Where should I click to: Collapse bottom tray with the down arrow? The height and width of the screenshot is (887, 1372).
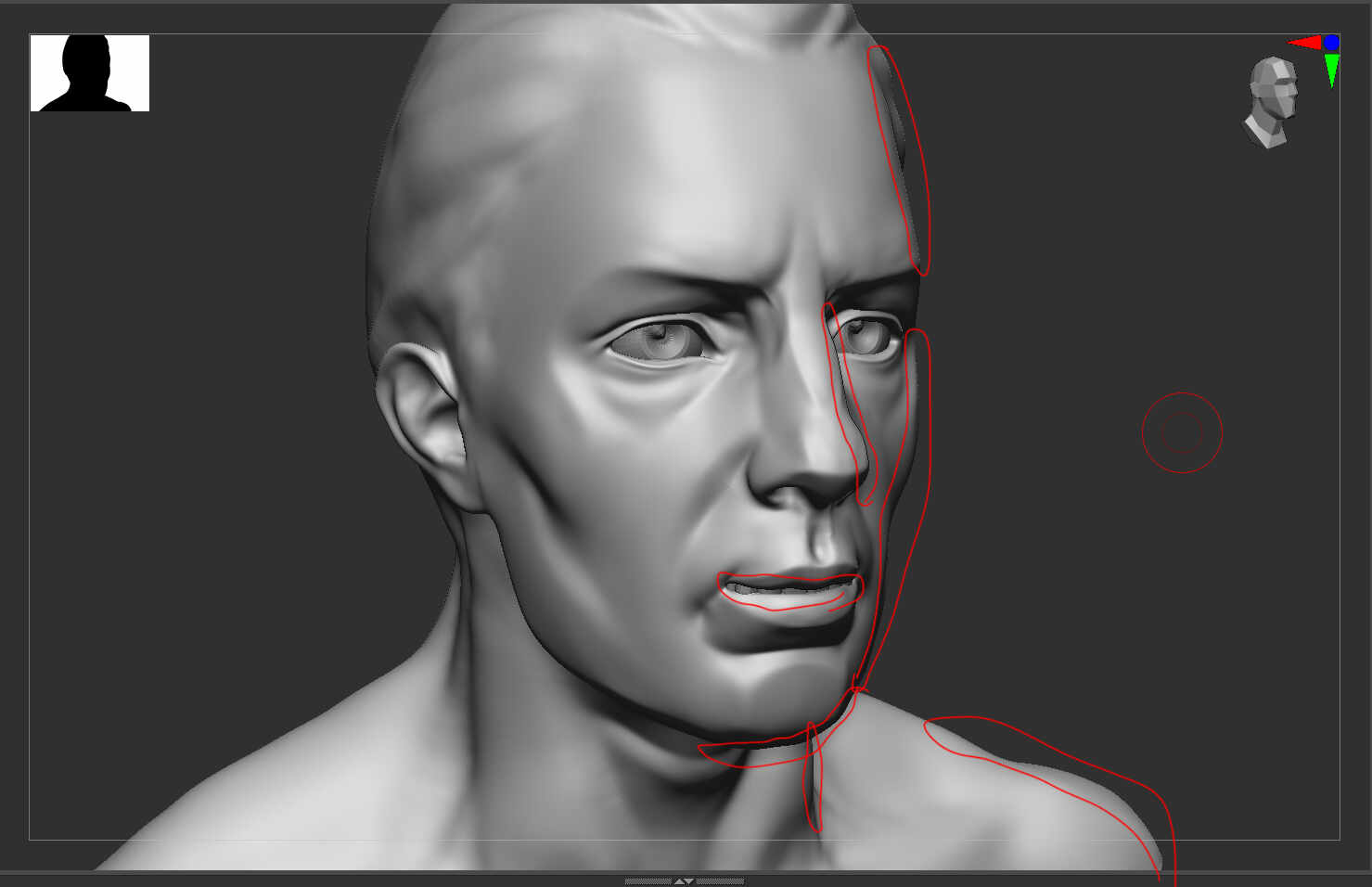[x=689, y=881]
